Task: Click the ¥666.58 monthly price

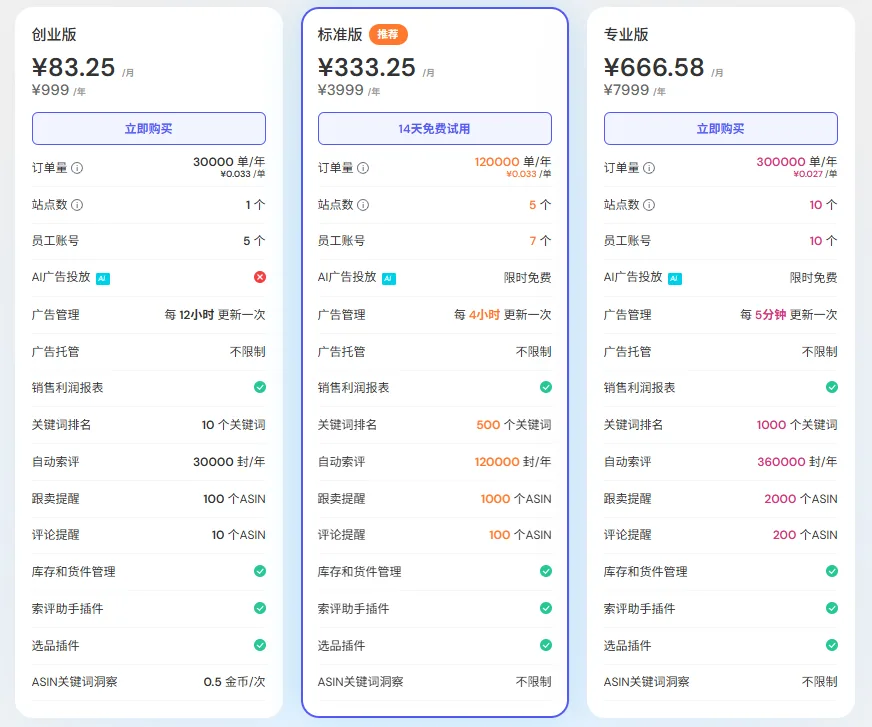Action: 654,68
